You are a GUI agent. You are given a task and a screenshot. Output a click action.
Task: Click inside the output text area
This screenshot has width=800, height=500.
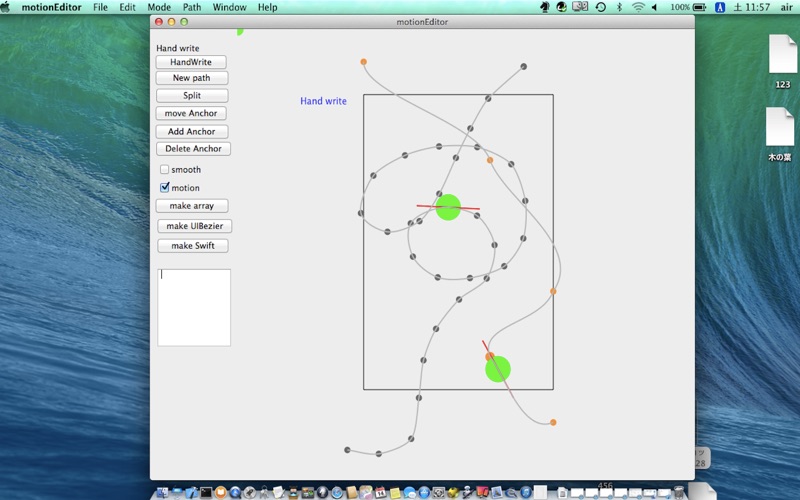(194, 308)
